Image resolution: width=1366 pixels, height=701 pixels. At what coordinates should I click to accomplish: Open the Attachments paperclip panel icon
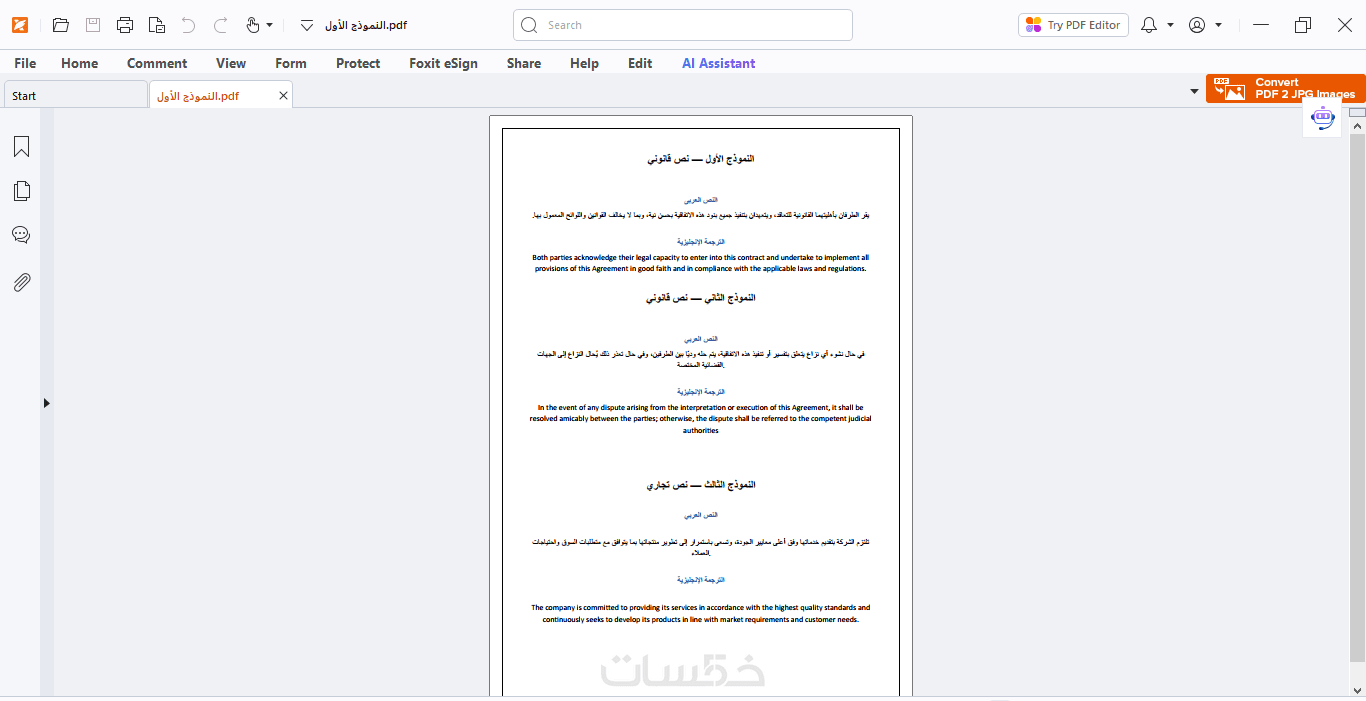click(x=21, y=282)
